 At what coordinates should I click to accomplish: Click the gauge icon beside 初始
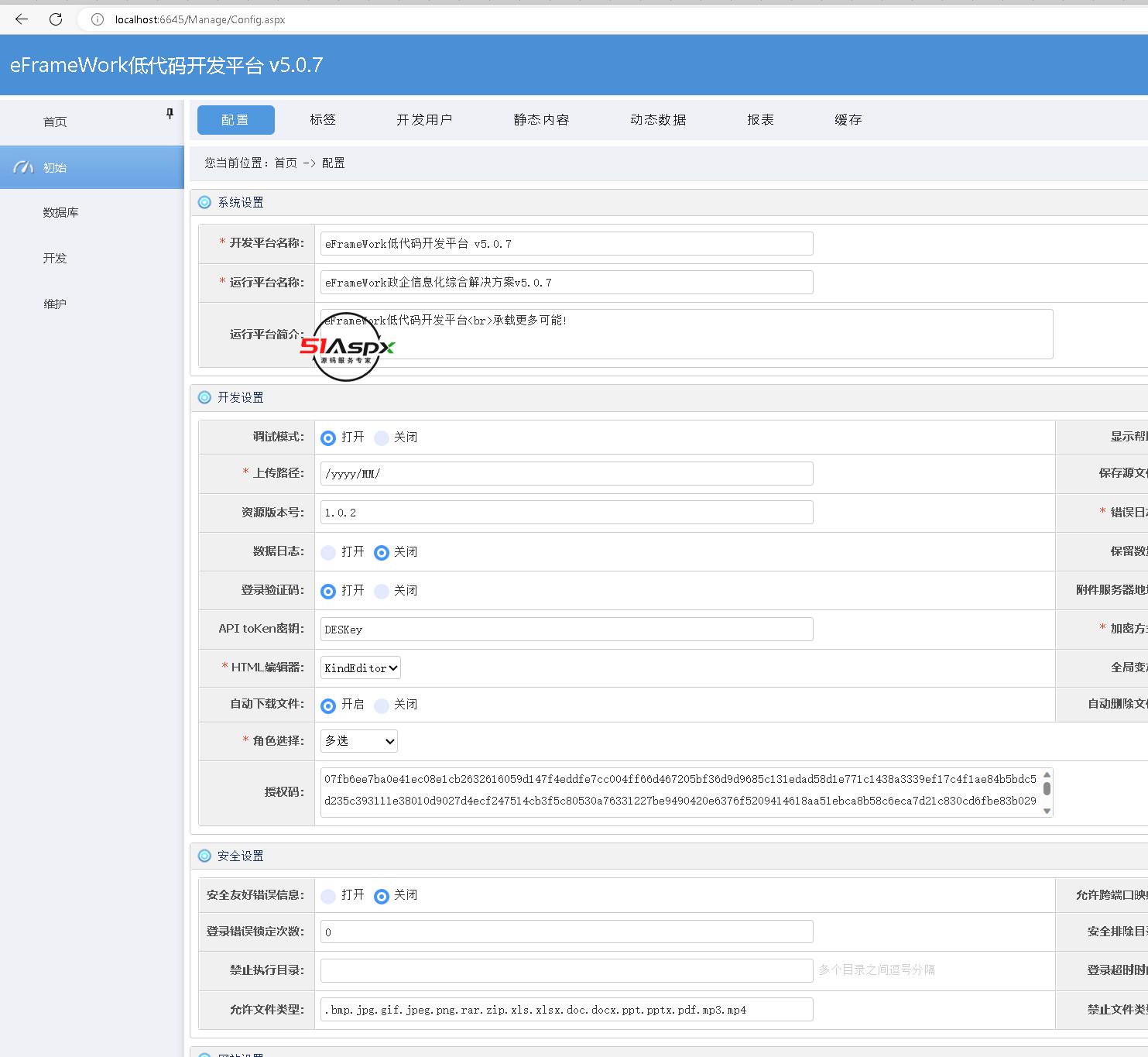click(23, 167)
